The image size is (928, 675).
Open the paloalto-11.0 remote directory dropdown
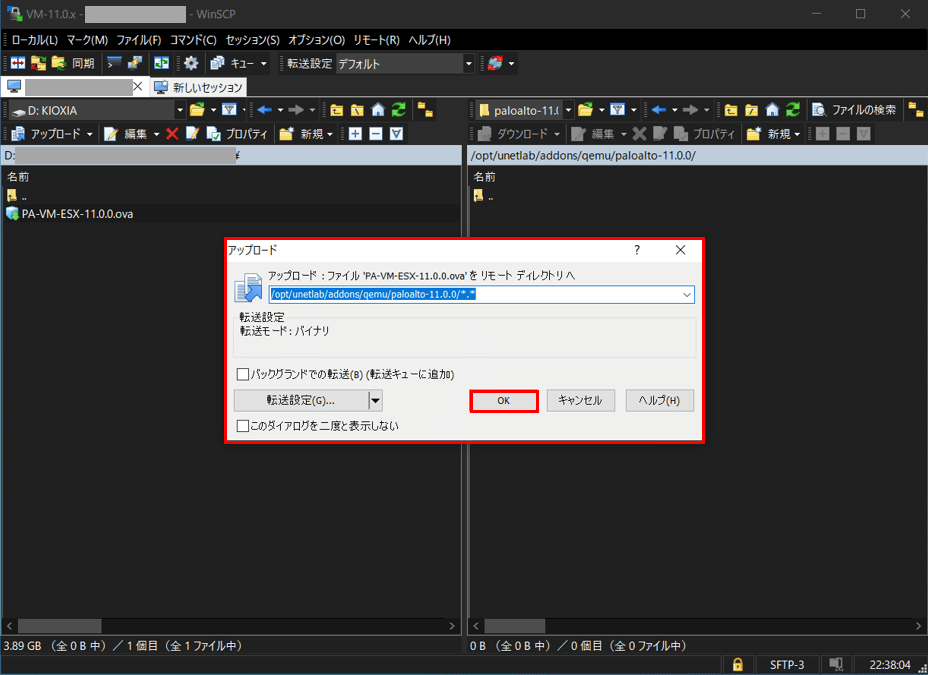tap(568, 110)
